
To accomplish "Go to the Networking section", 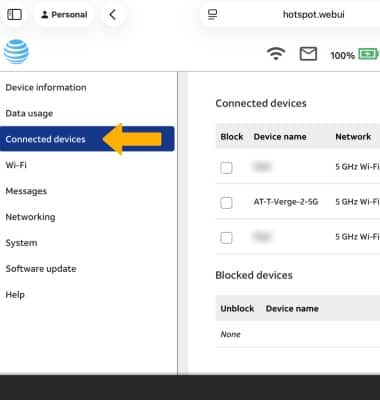I will tap(30, 217).
